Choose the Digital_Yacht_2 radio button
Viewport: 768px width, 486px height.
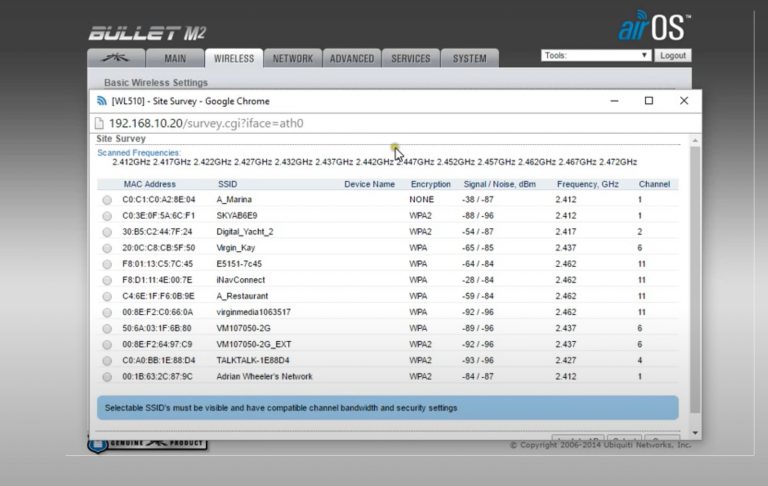(x=107, y=232)
